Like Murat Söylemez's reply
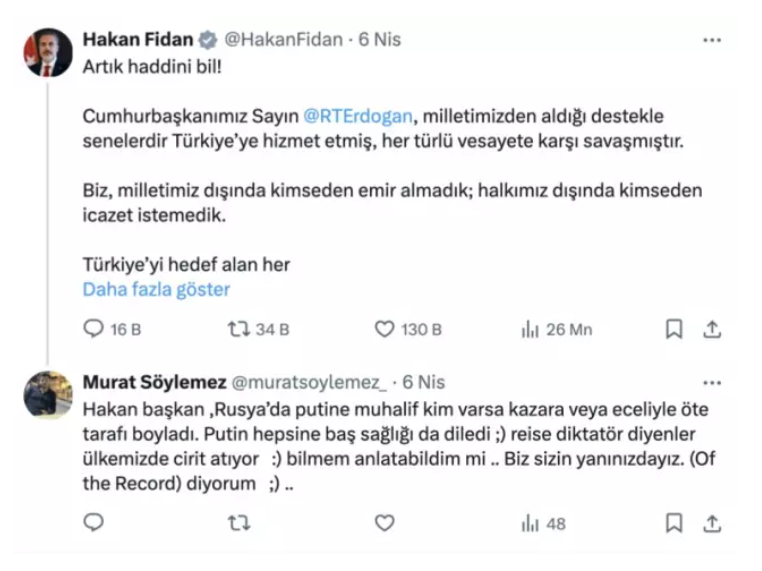The image size is (762, 571). 385,522
